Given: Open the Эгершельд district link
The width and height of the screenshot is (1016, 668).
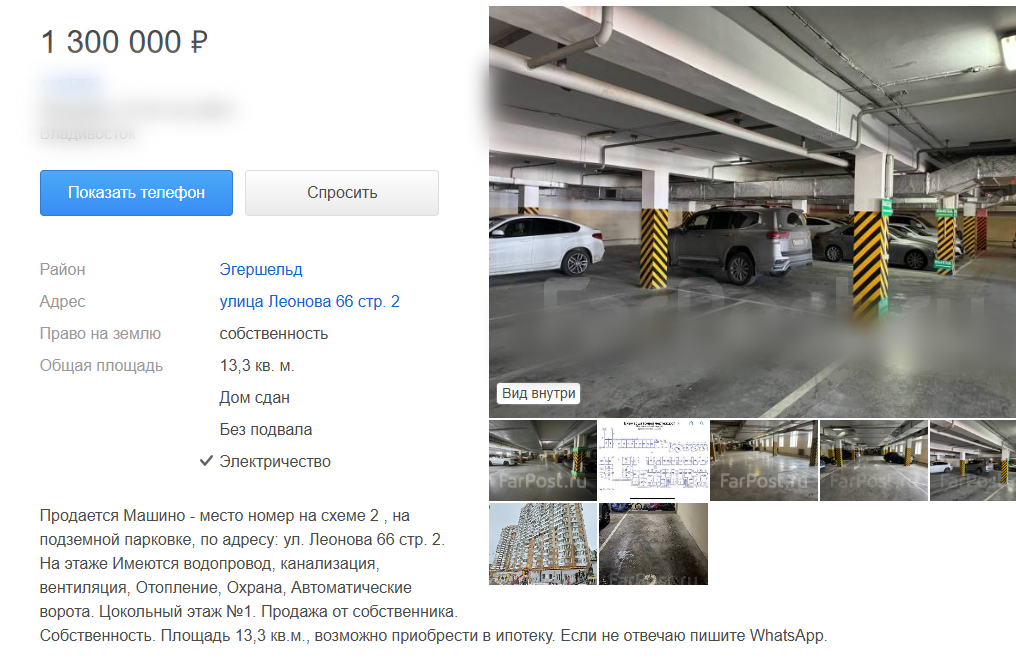Looking at the screenshot, I should (x=260, y=270).
